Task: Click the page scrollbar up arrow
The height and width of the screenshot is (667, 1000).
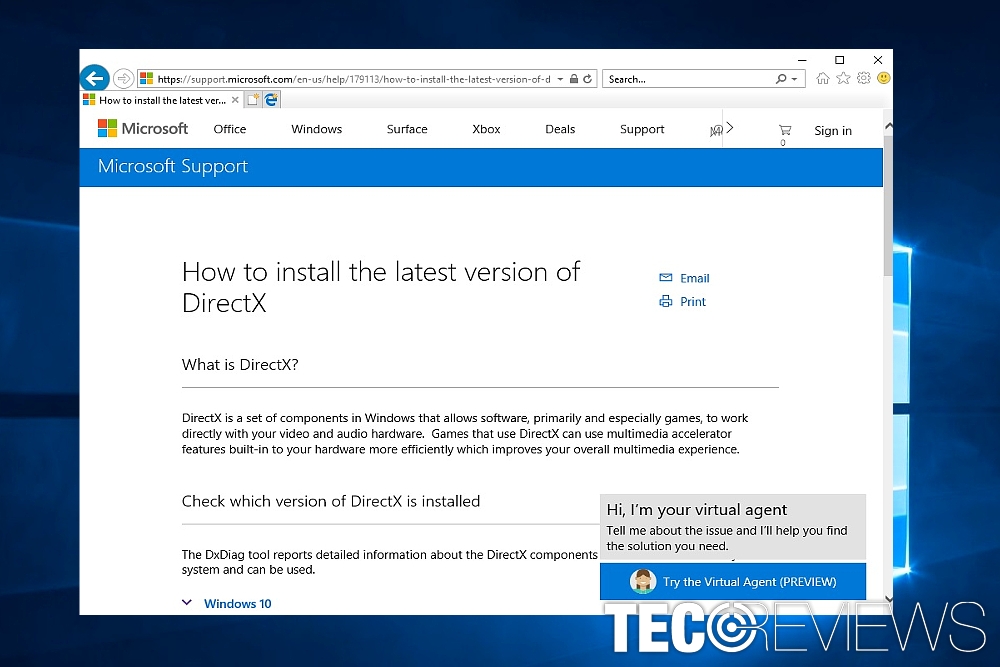Action: click(x=888, y=126)
